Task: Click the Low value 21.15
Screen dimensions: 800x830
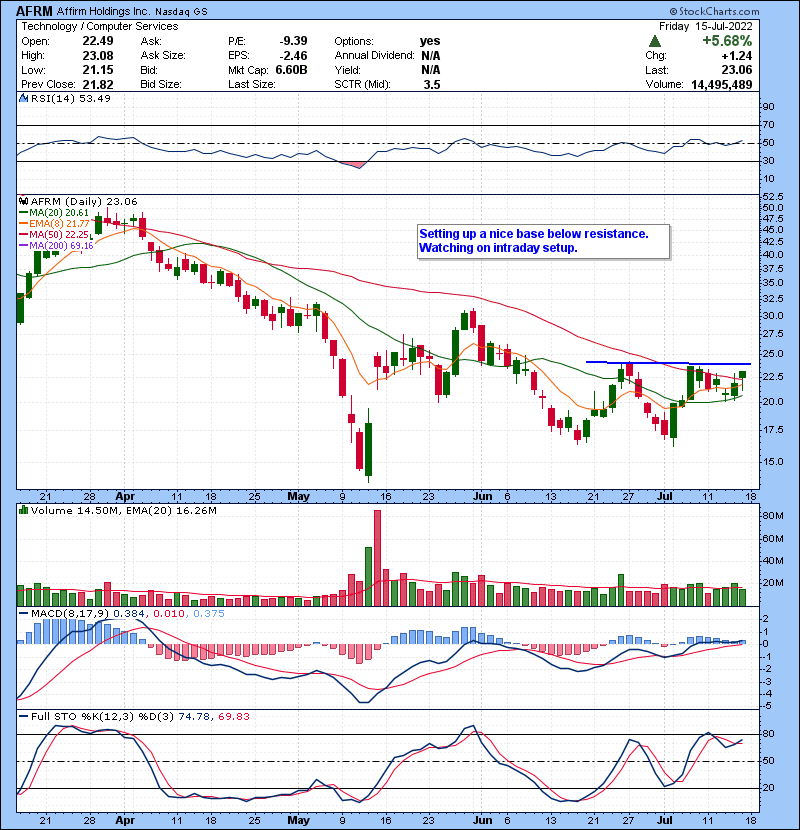Action: click(97, 70)
